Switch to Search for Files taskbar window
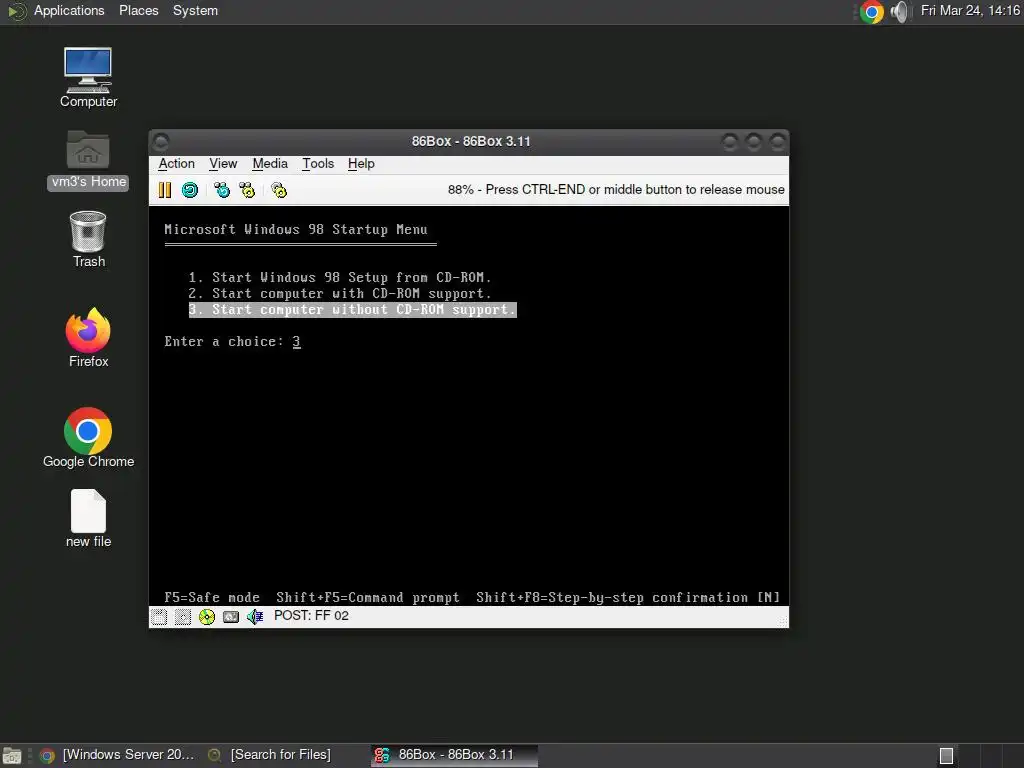This screenshot has width=1024, height=768. pos(269,755)
